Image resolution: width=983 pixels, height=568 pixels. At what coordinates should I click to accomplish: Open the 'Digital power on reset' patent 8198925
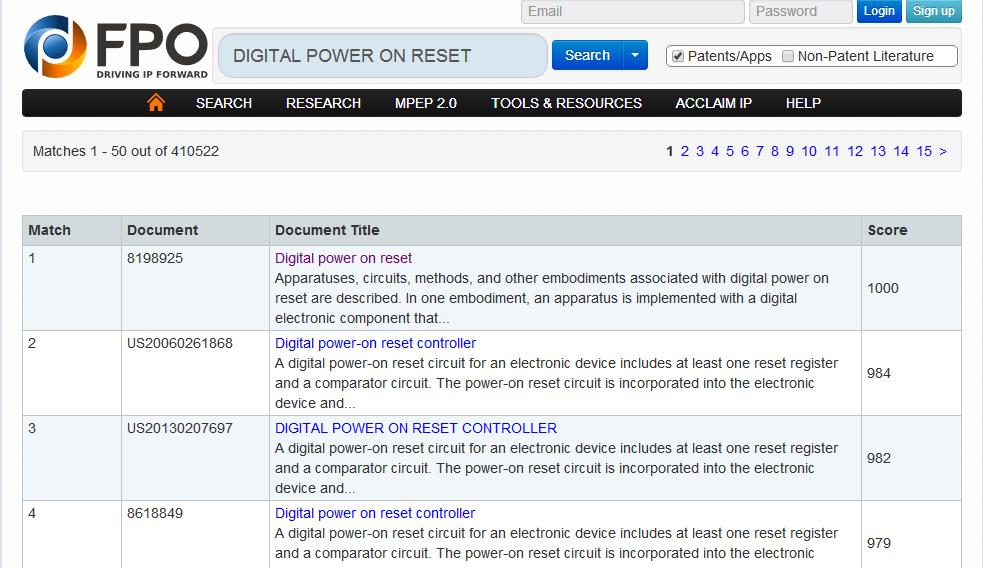[x=343, y=258]
